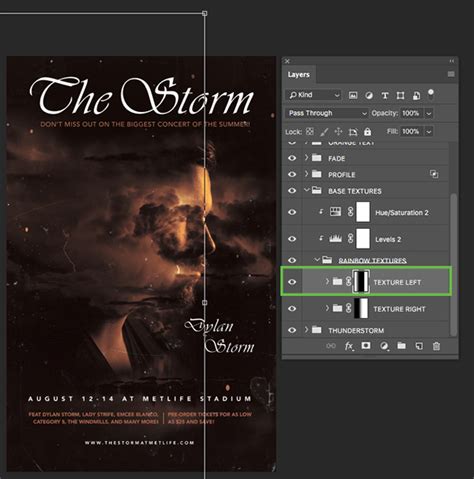Open the Fill slider dropdown arrow
The height and width of the screenshot is (479, 474).
(429, 132)
